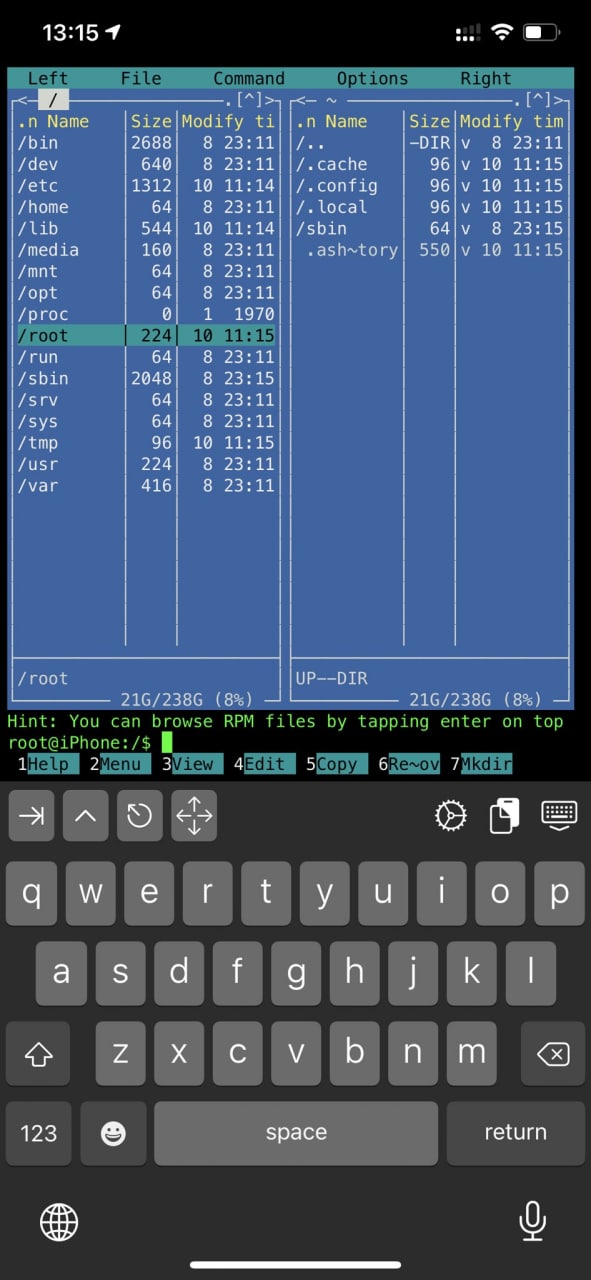Select /etc directory in left panel
Viewport: 591px width, 1280px height.
pyautogui.click(x=146, y=186)
